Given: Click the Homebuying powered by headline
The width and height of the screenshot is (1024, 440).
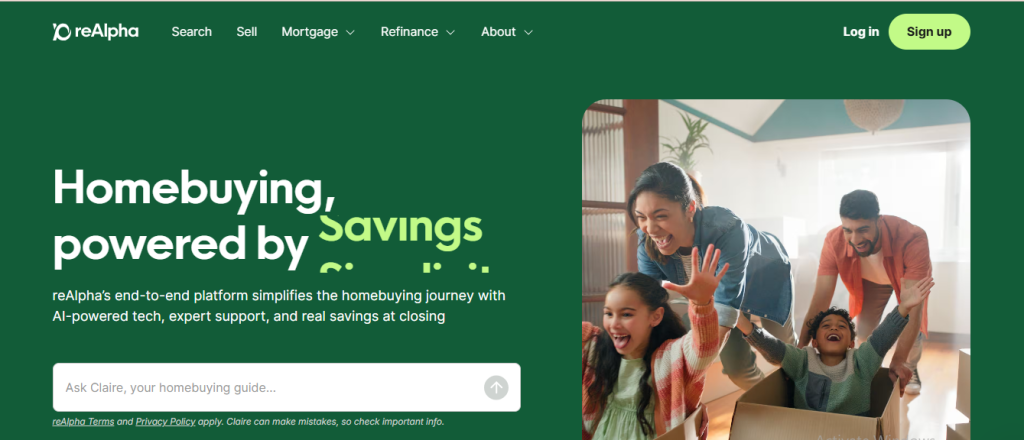Looking at the screenshot, I should pyautogui.click(x=195, y=217).
